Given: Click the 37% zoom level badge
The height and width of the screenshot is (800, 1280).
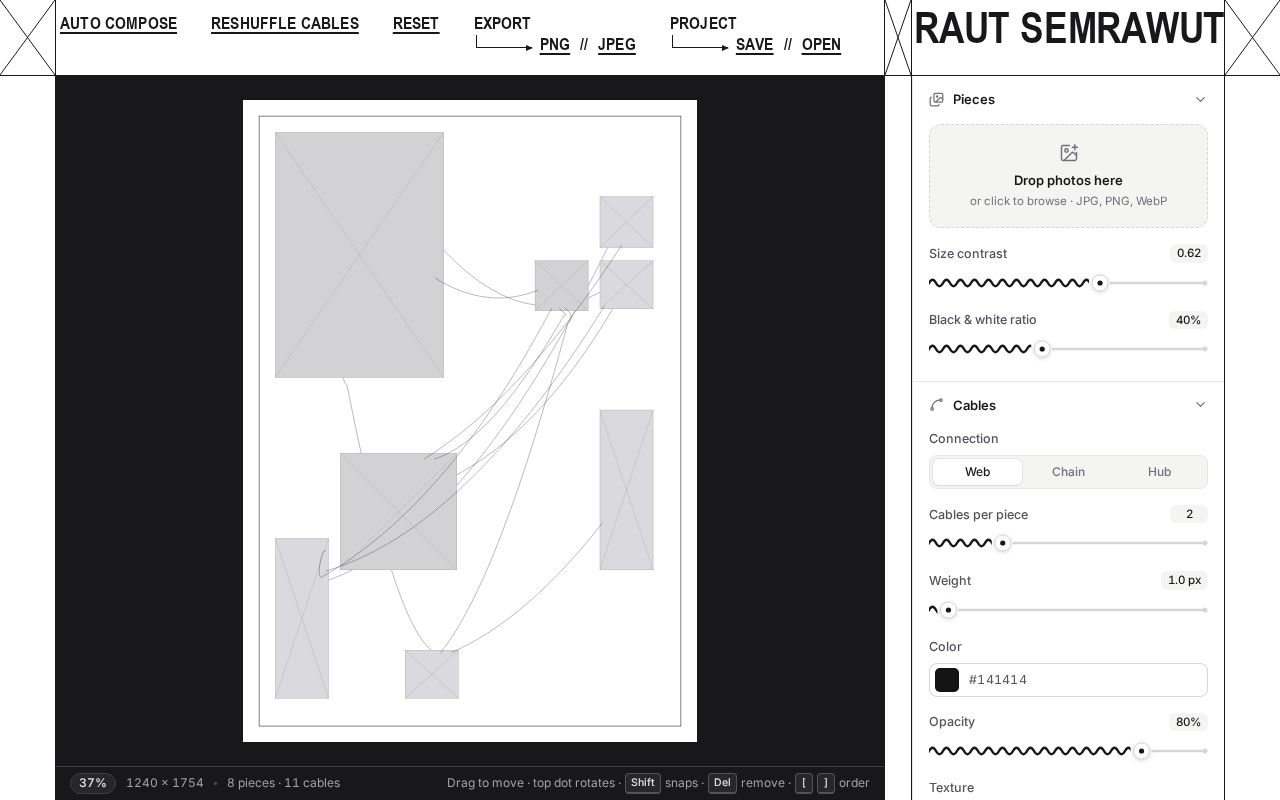Looking at the screenshot, I should point(93,783).
